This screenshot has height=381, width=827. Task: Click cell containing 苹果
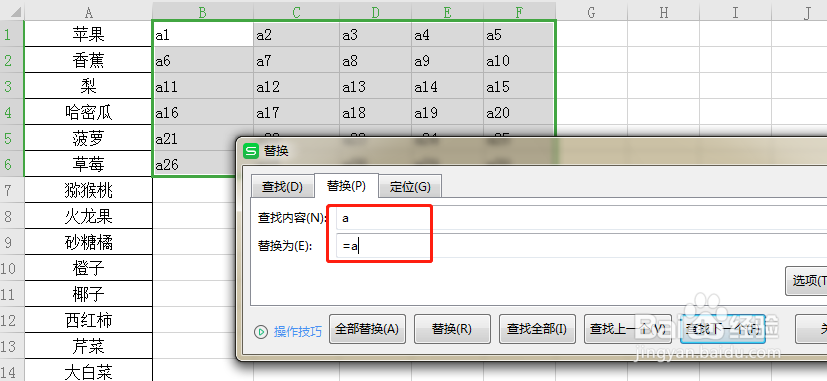tap(89, 34)
